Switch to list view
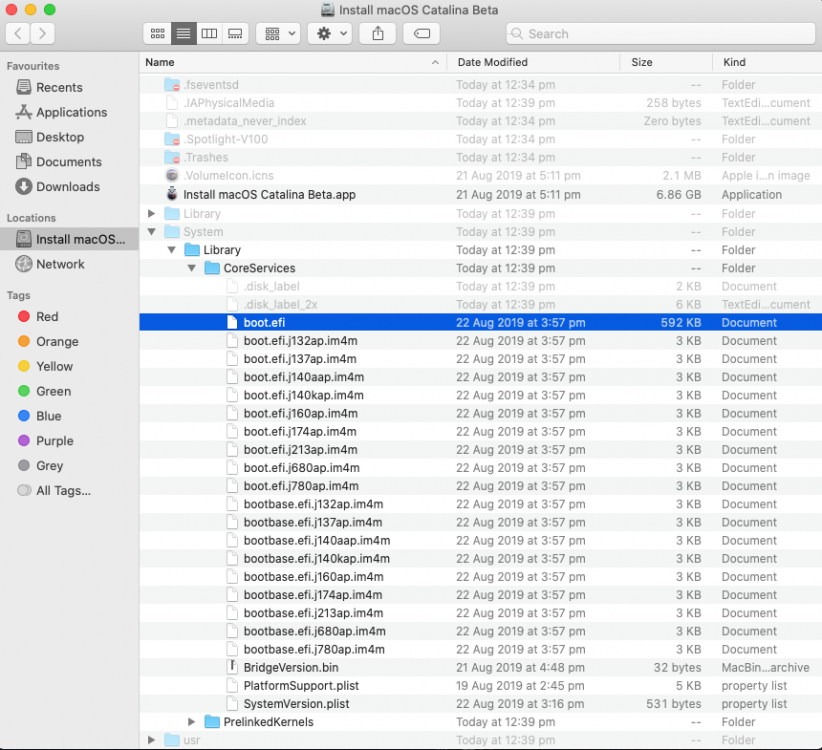The height and width of the screenshot is (750, 822). (x=183, y=34)
